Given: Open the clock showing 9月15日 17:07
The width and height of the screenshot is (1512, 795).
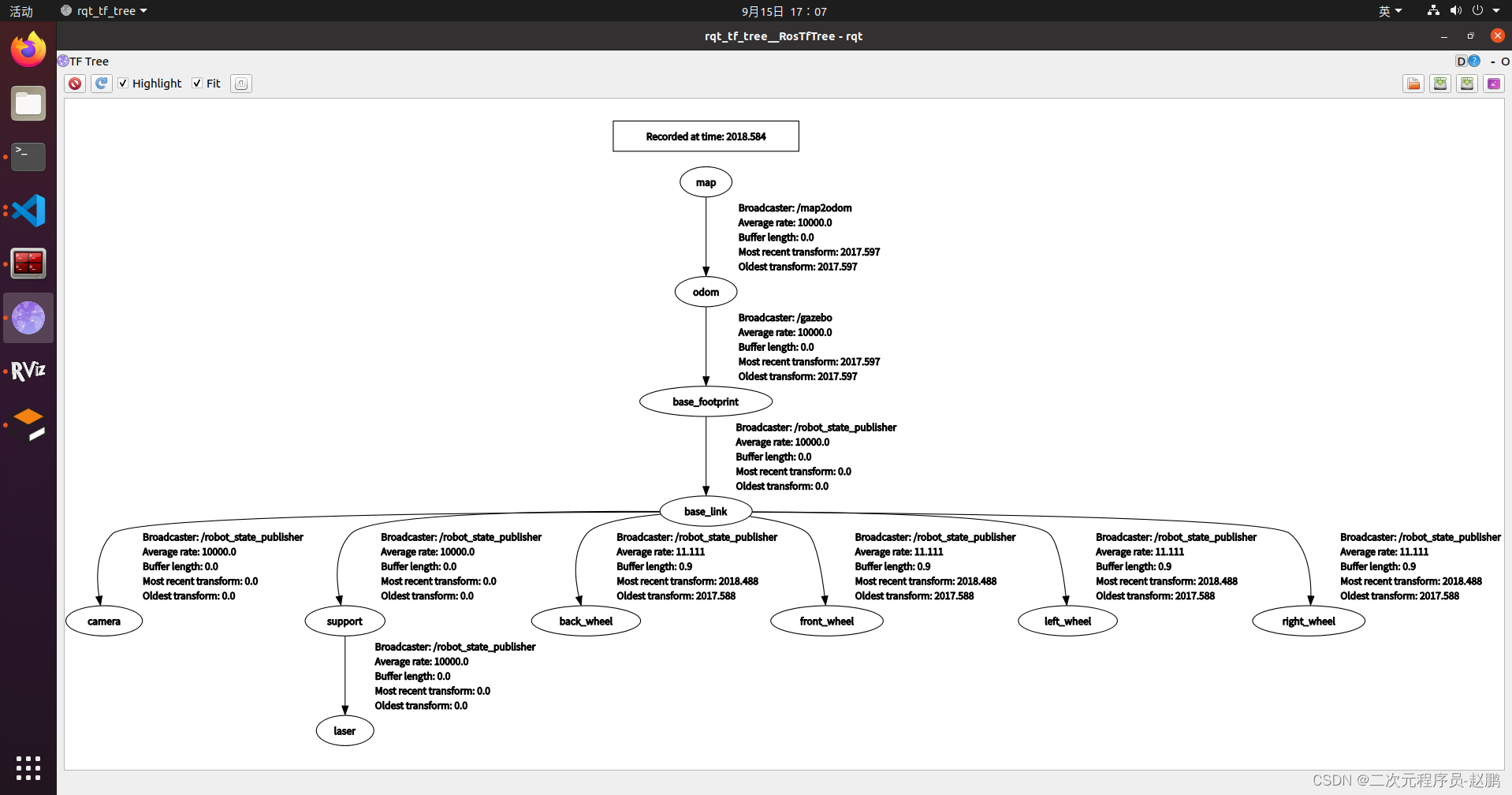Looking at the screenshot, I should 784,11.
